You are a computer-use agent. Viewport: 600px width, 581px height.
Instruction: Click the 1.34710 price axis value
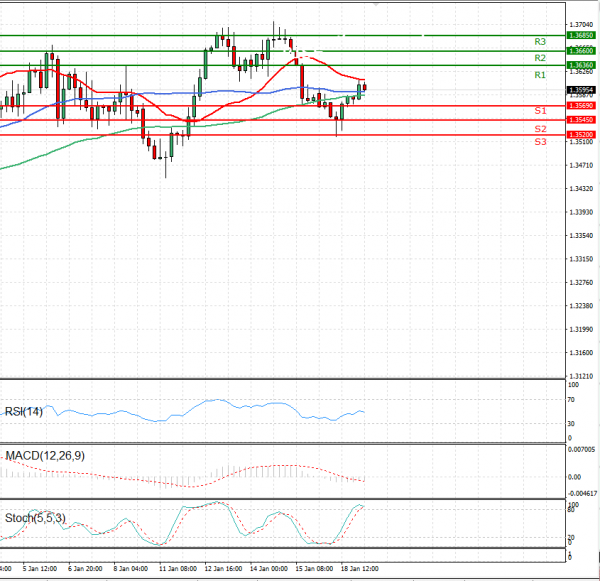coord(581,165)
